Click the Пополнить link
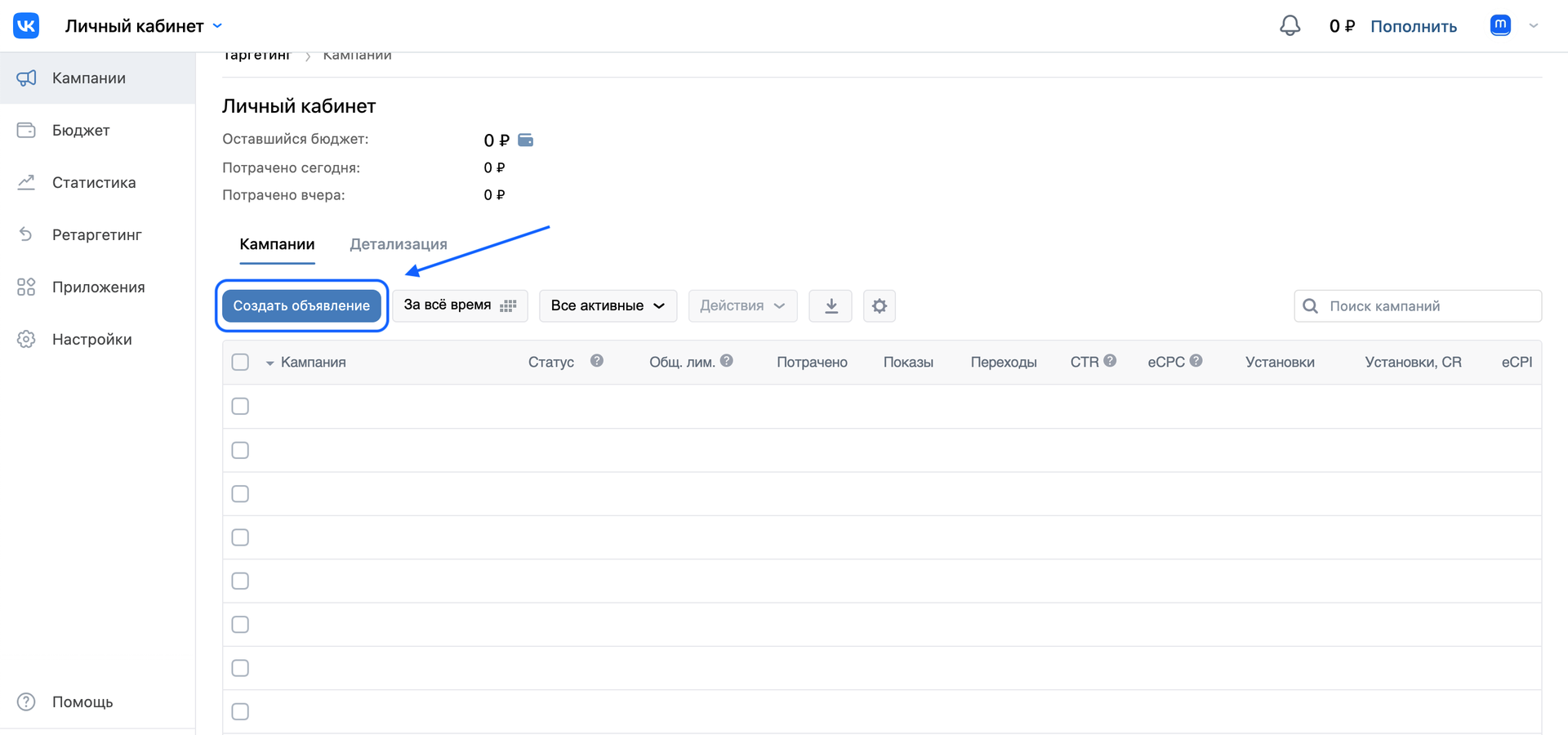Viewport: 1568px width, 735px height. (x=1413, y=26)
